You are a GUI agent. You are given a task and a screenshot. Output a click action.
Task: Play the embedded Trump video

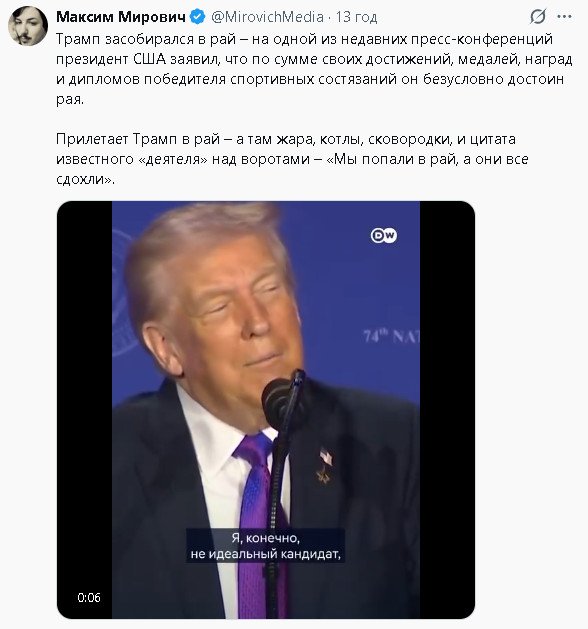266,410
